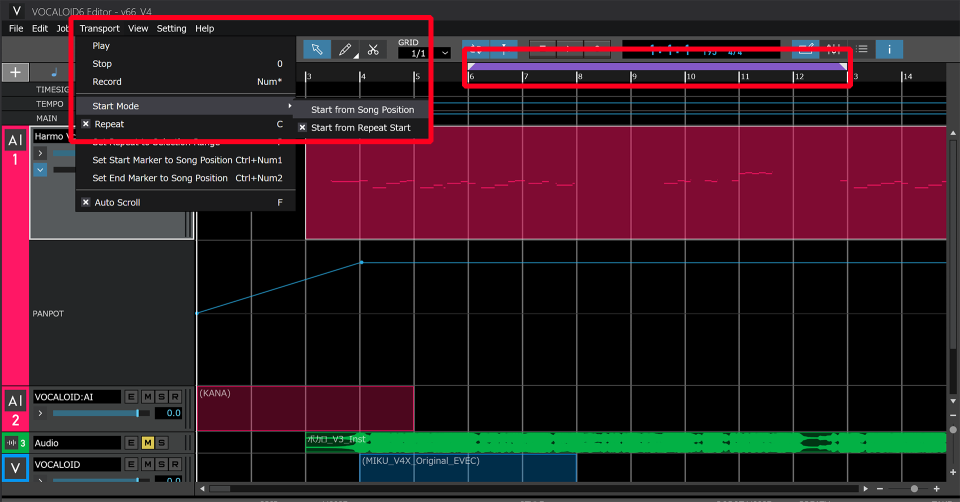Click the blue info 'i' panel button

pos(889,49)
